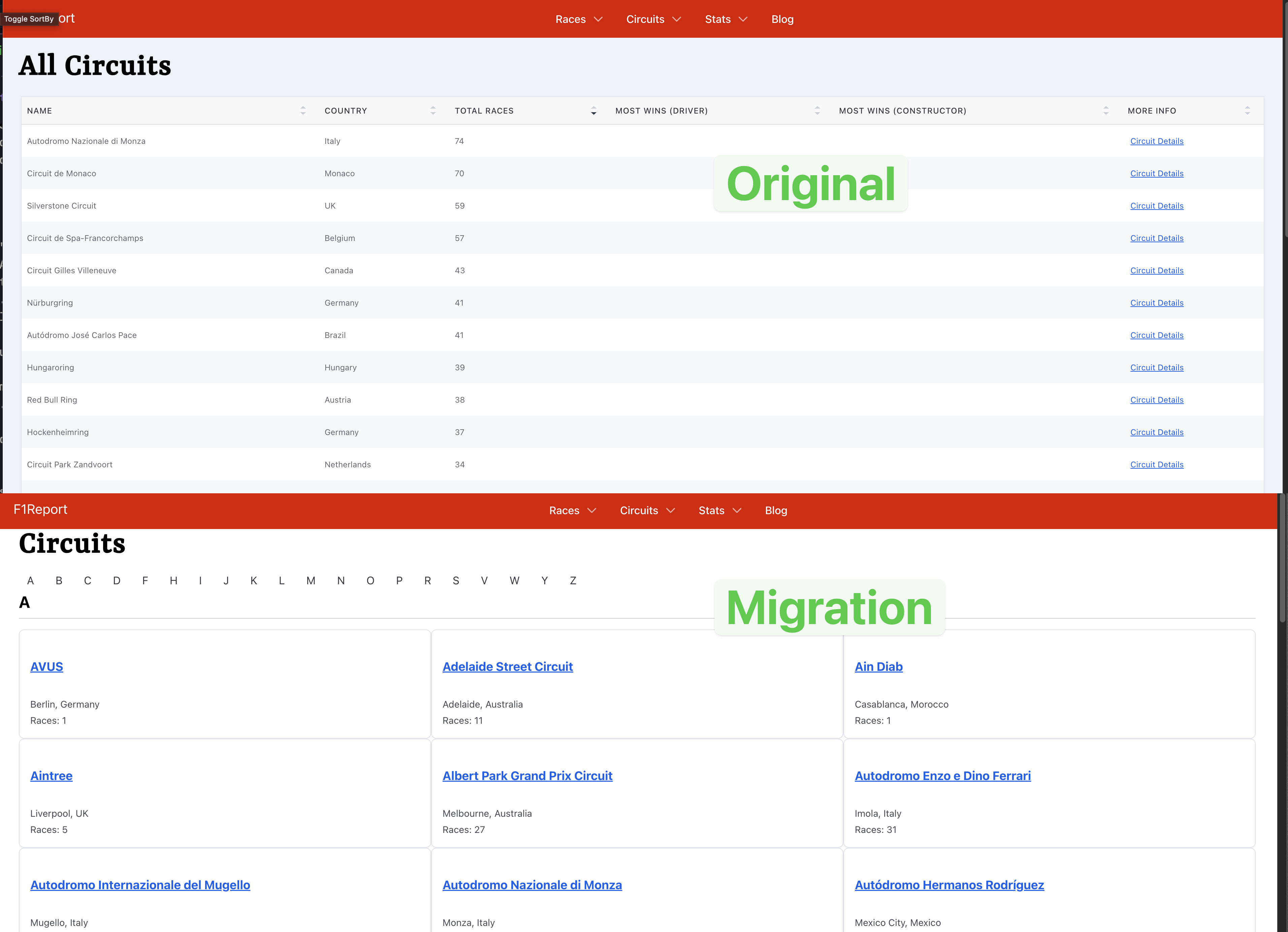
Task: Select letter M in the alphabet navigation
Action: pos(311,581)
